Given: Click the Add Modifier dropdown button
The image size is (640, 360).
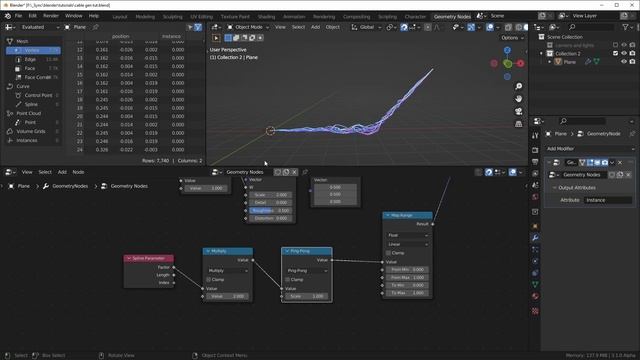Looking at the screenshot, I should pyautogui.click(x=590, y=149).
